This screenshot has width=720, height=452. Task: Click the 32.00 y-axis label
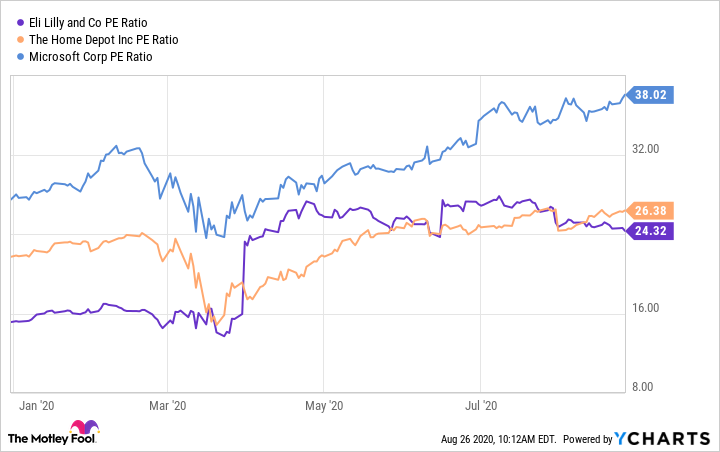click(646, 149)
